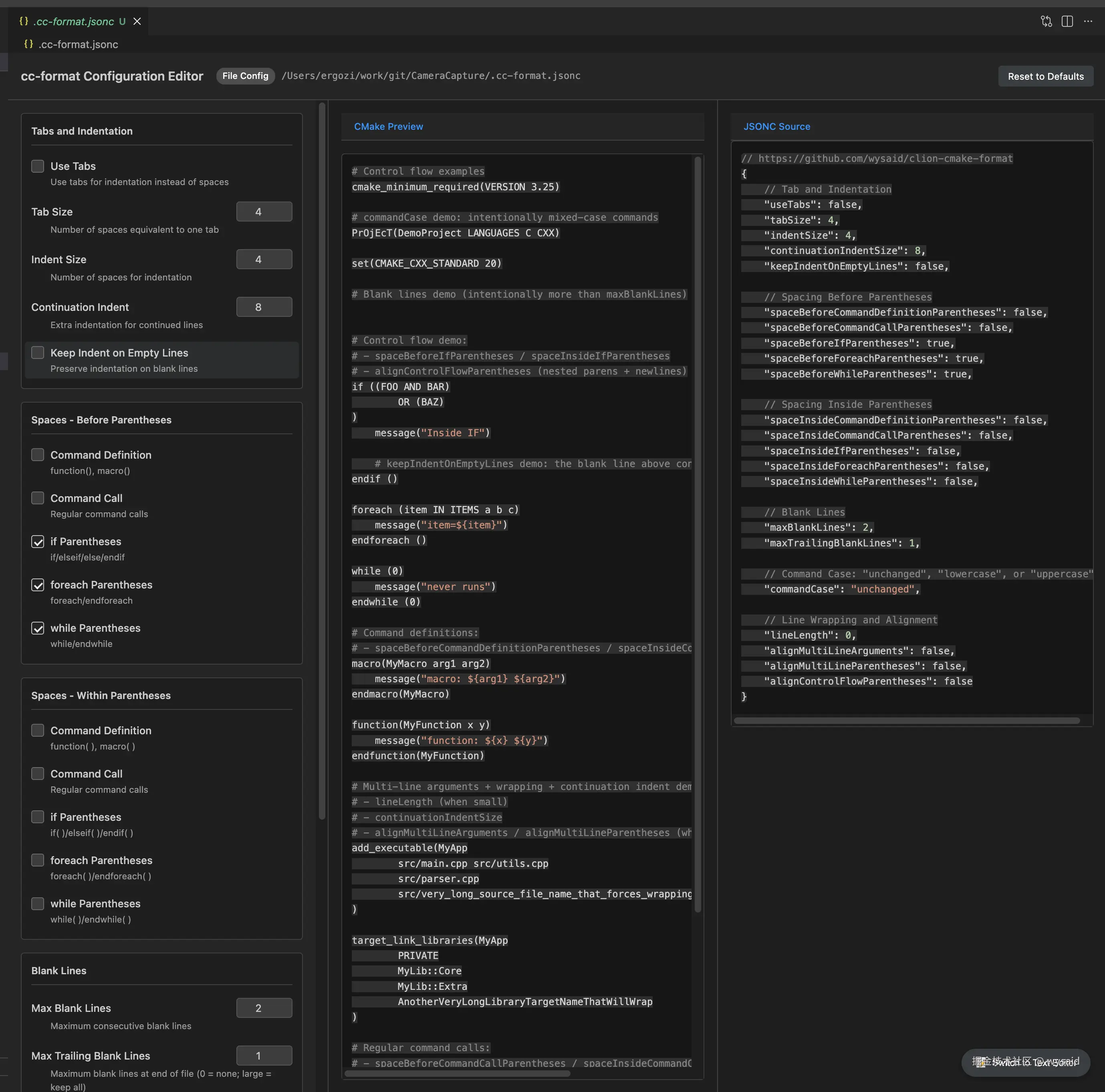
Task: Click the JSON braces icon on the tab
Action: pos(24,21)
